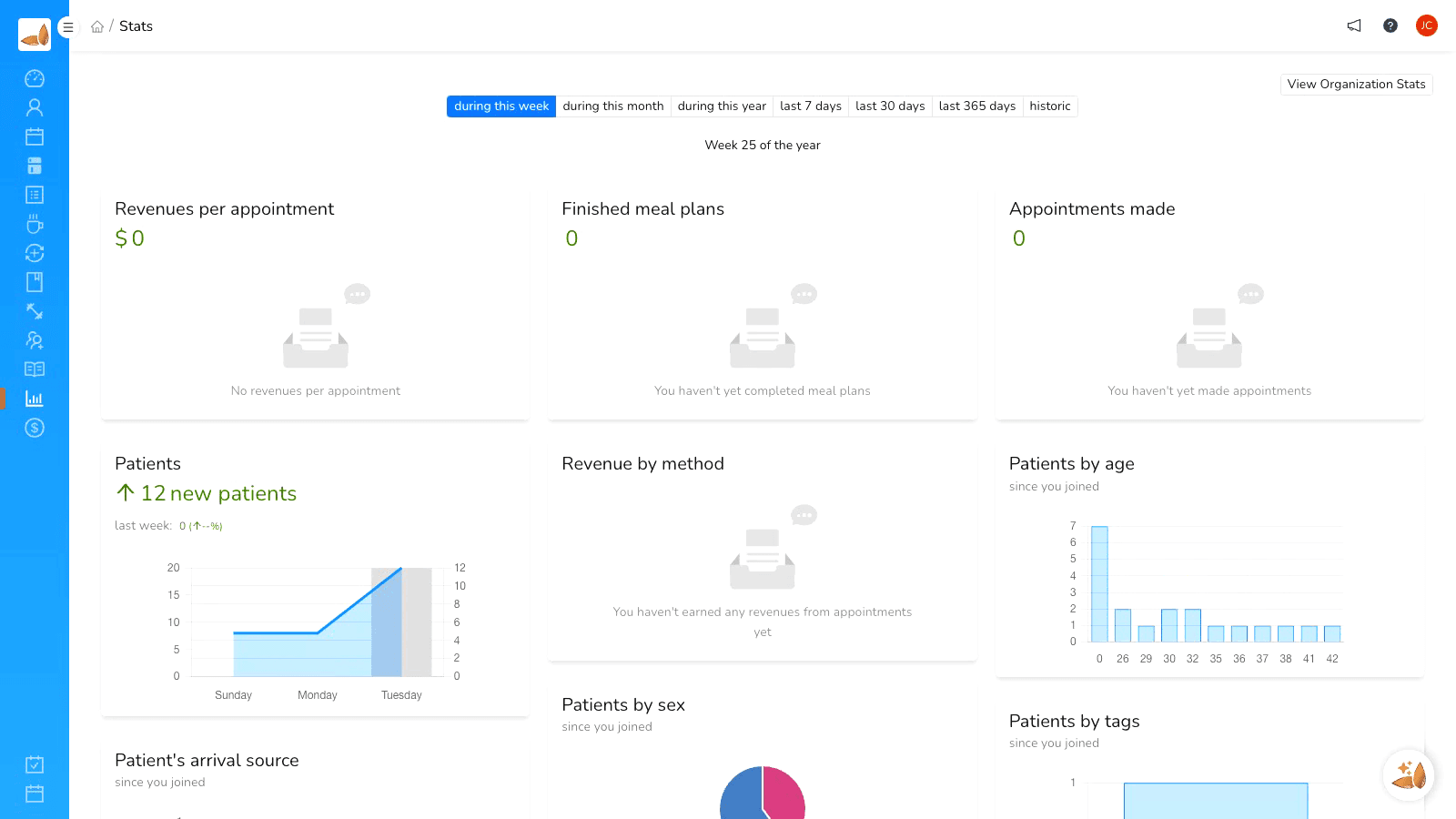Open the JC user avatar menu
1456x819 pixels.
[1426, 25]
